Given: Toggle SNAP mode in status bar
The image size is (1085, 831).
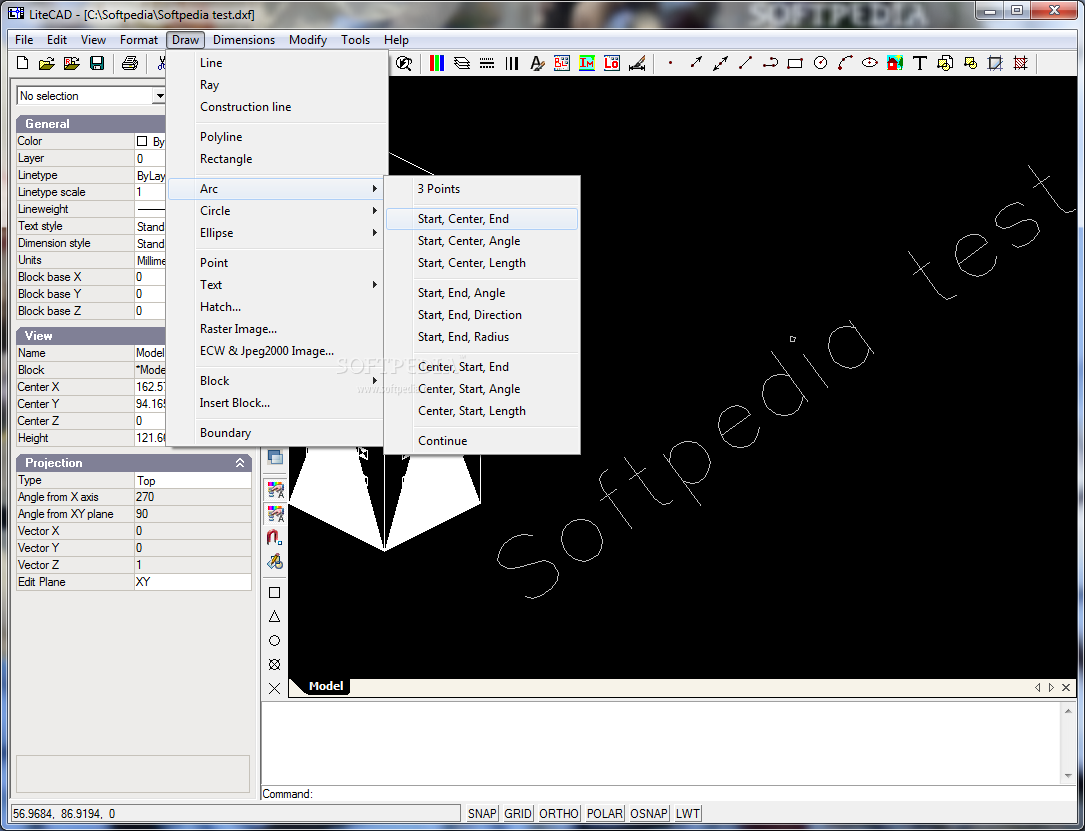Looking at the screenshot, I should click(x=482, y=814).
